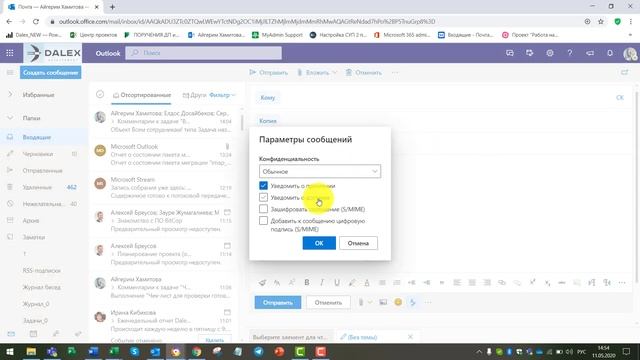This screenshot has width=640, height=360.
Task: Open the Windows Start menu
Action: (x=10, y=351)
